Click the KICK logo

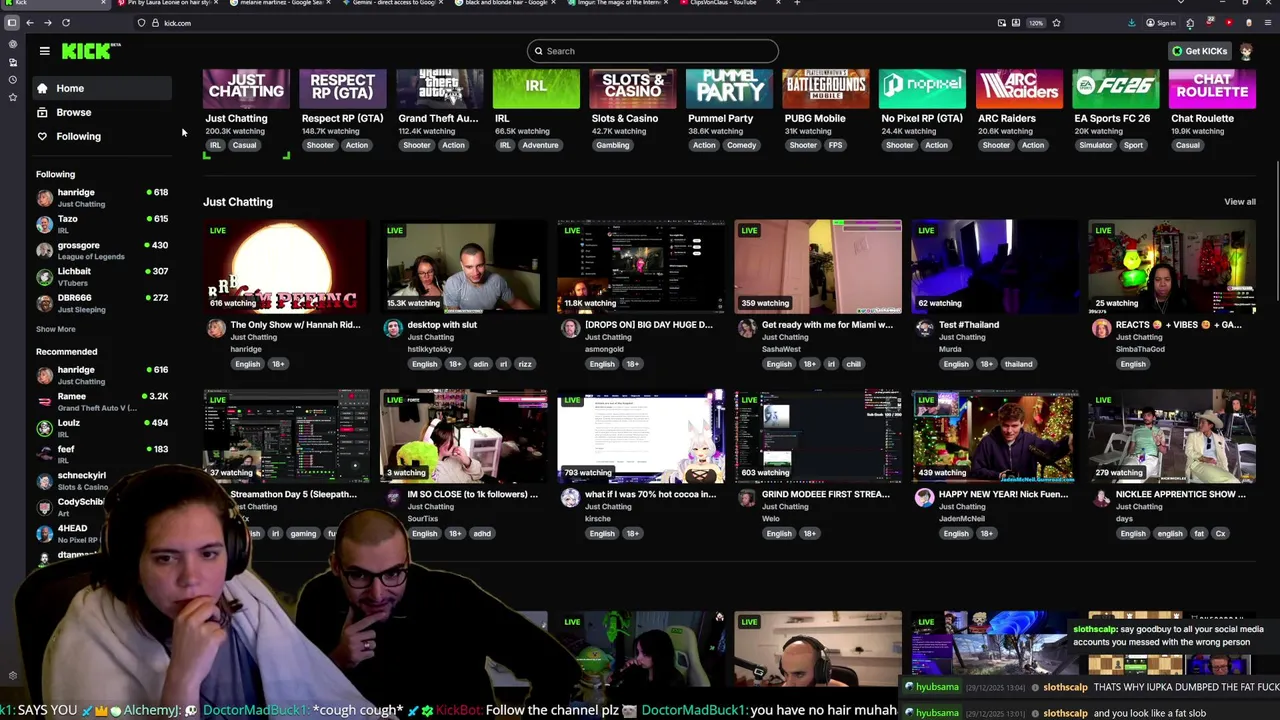(x=90, y=51)
